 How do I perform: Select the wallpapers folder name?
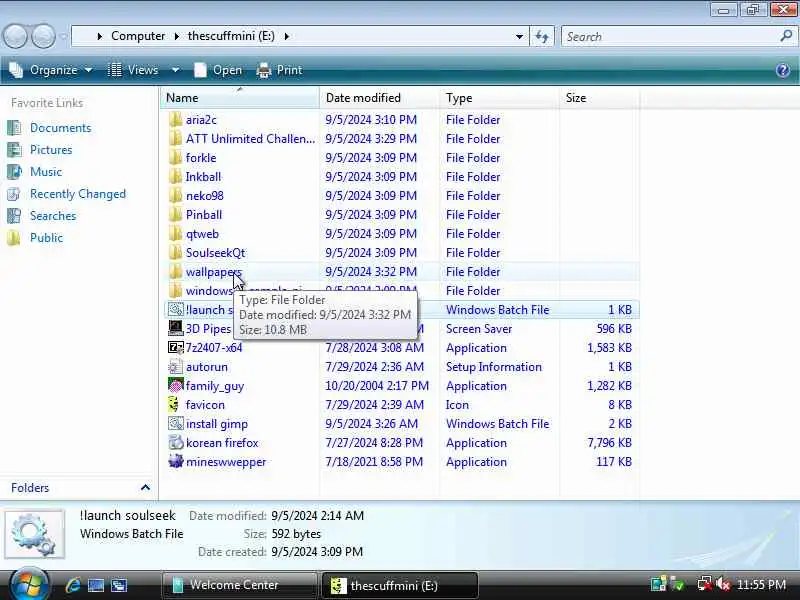(x=213, y=272)
